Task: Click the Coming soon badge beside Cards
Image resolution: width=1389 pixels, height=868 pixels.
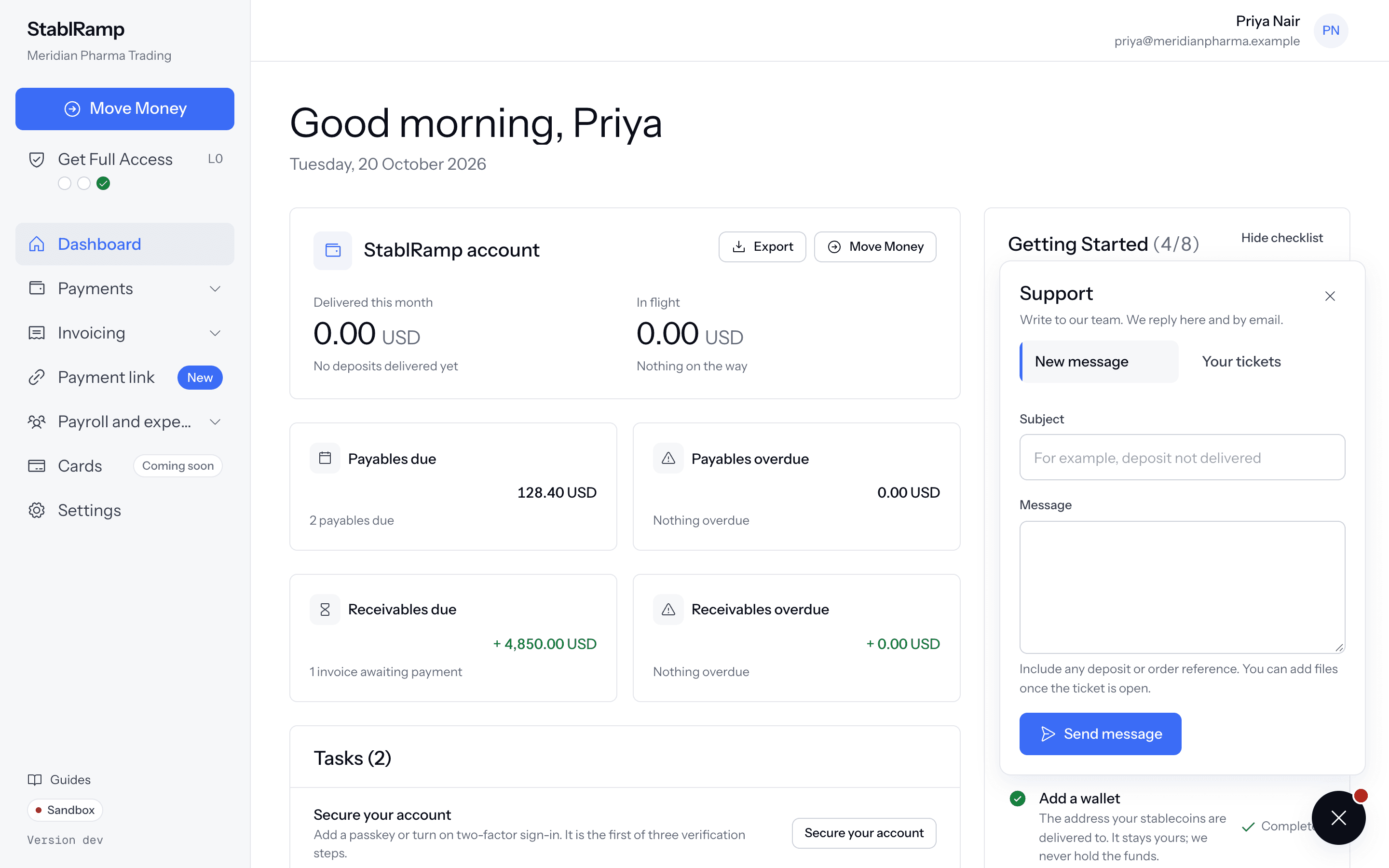Action: pyautogui.click(x=178, y=465)
